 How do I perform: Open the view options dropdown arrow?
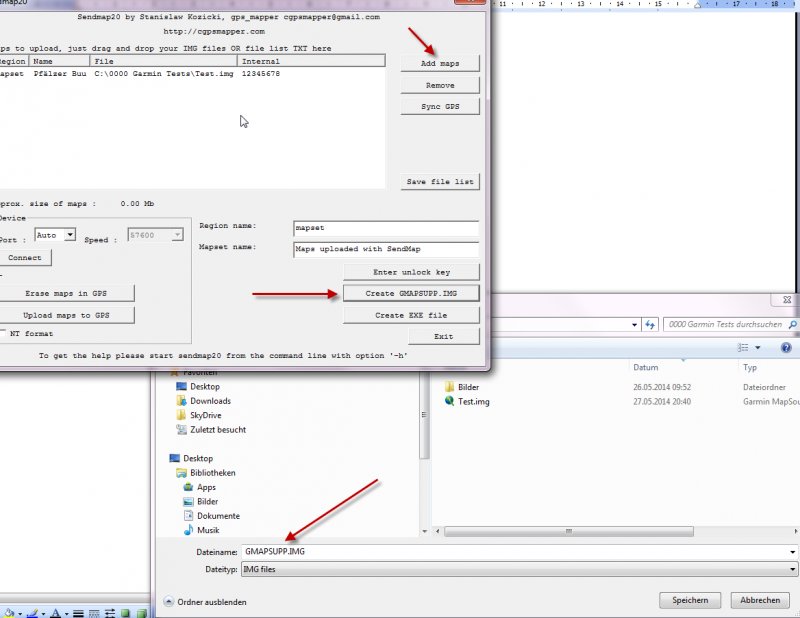757,347
